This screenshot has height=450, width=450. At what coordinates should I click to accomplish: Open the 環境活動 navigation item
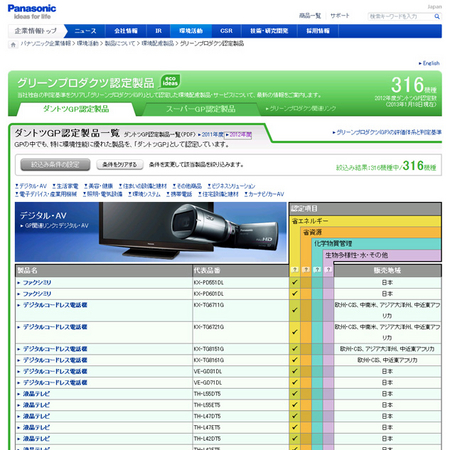tap(191, 31)
